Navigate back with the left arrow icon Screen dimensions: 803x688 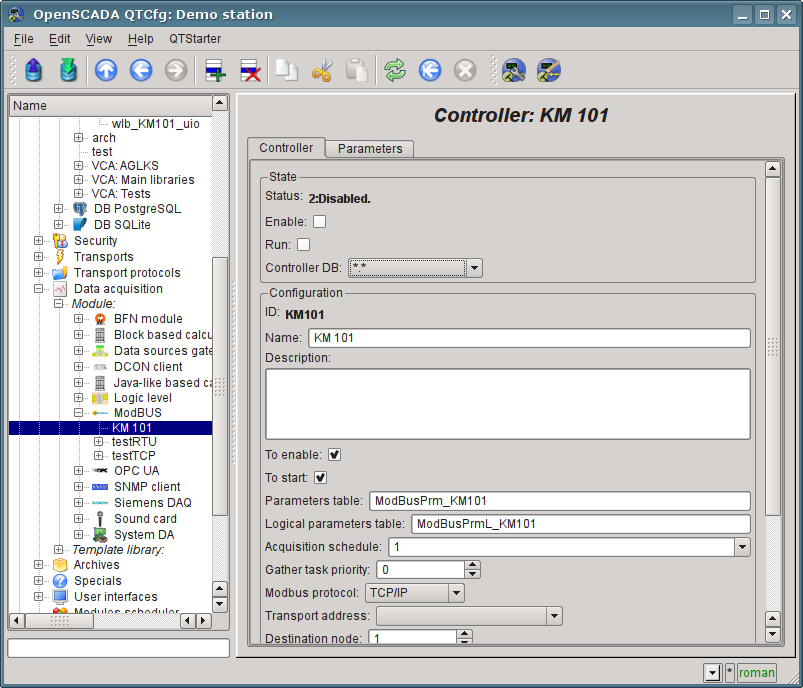tap(141, 70)
